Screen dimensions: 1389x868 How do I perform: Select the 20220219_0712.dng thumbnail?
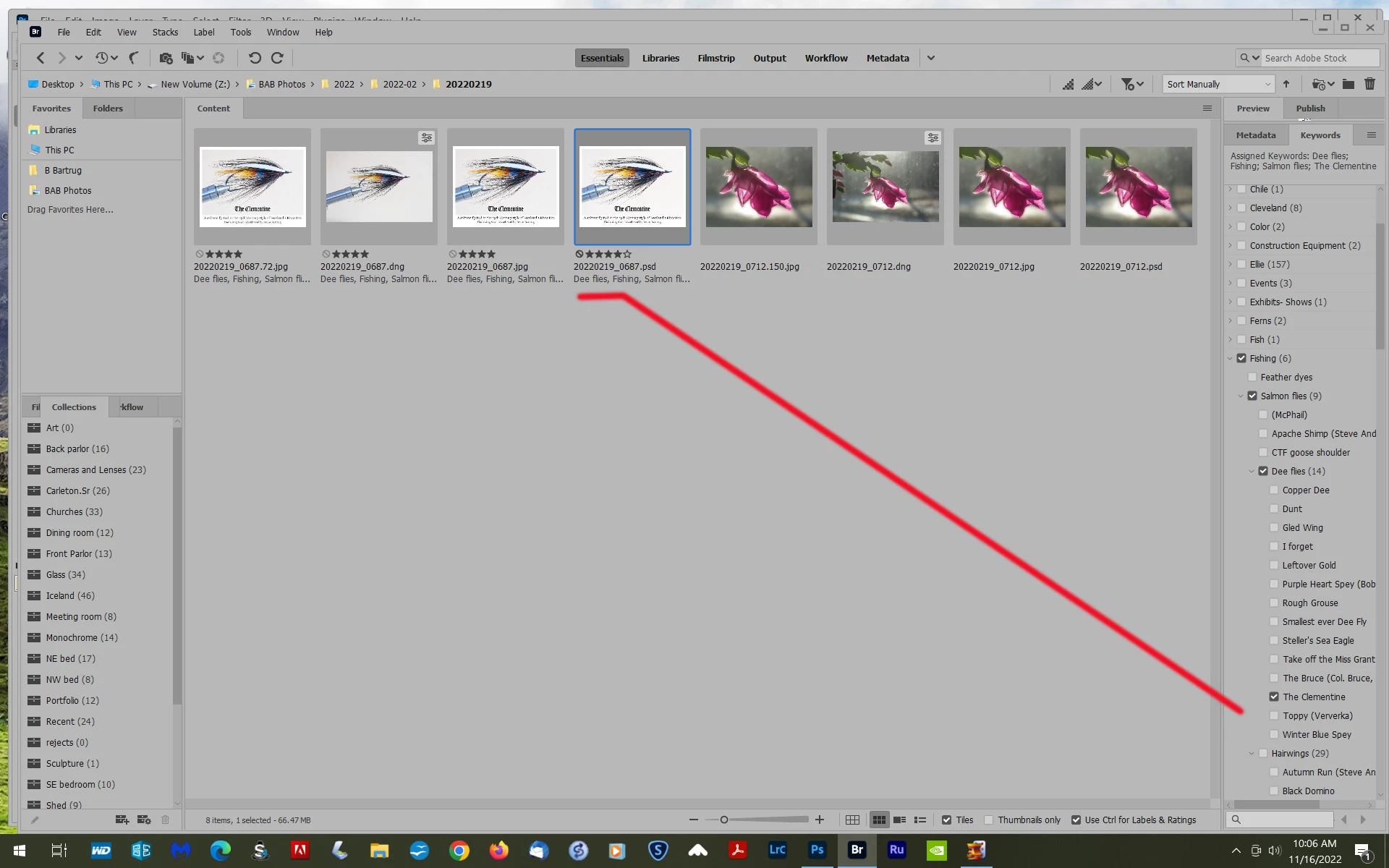885,187
